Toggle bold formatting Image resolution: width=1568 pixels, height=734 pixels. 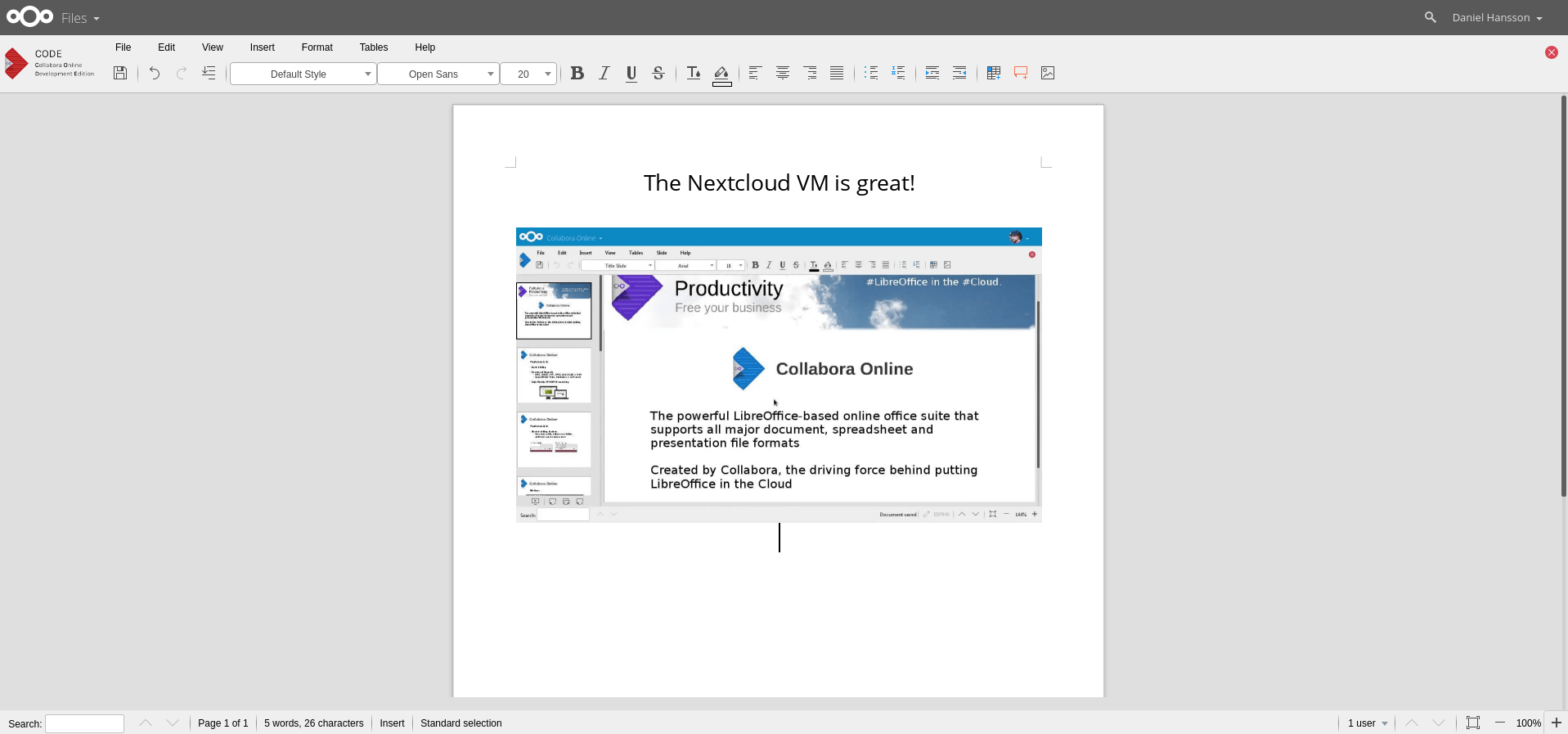pos(577,73)
